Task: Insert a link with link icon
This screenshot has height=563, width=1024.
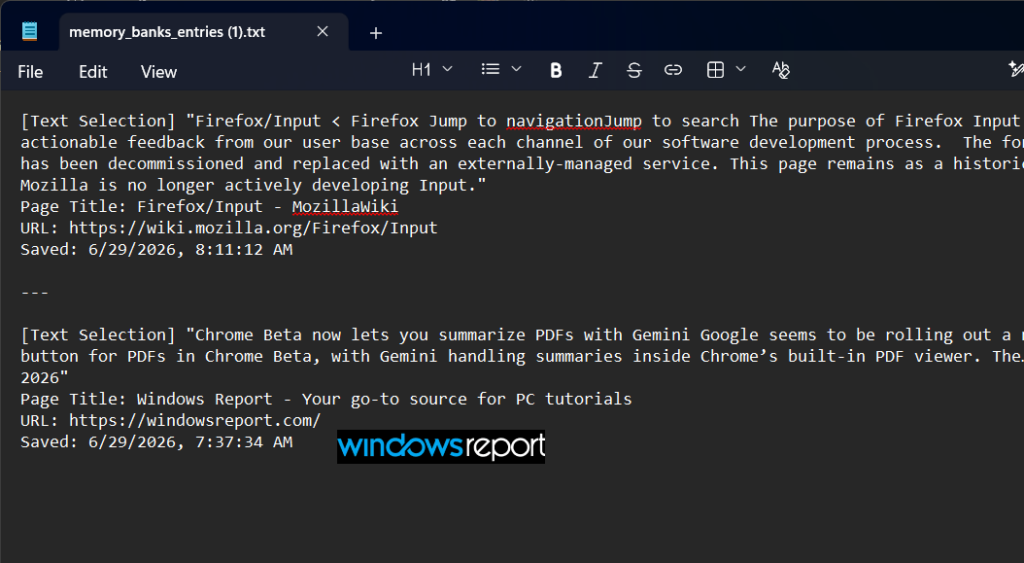Action: coord(673,70)
